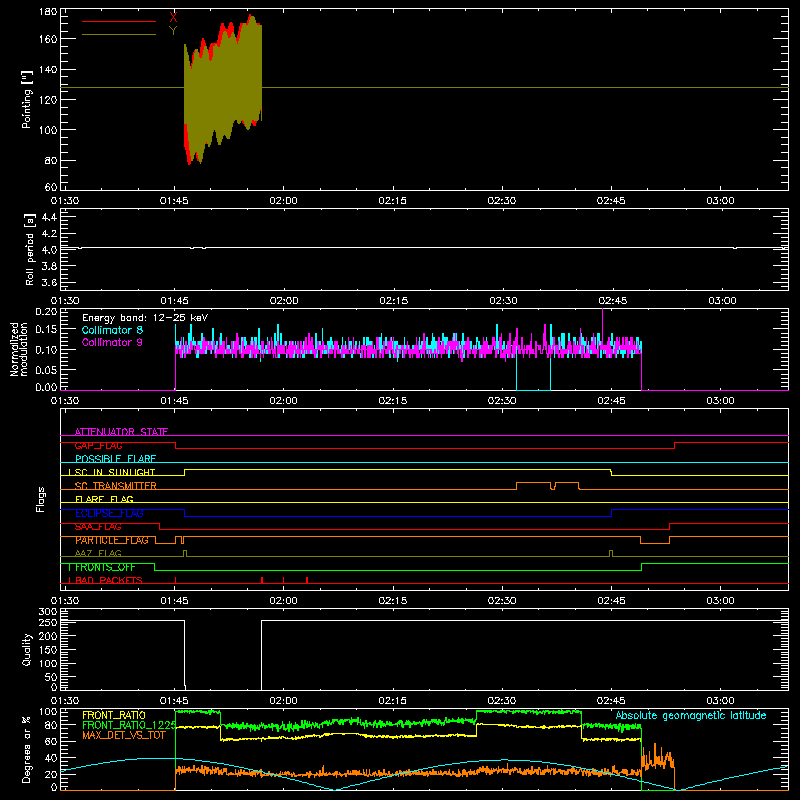The height and width of the screenshot is (800, 800).
Task: Click the 0.20 tick on modulation axis
Action: (46, 311)
